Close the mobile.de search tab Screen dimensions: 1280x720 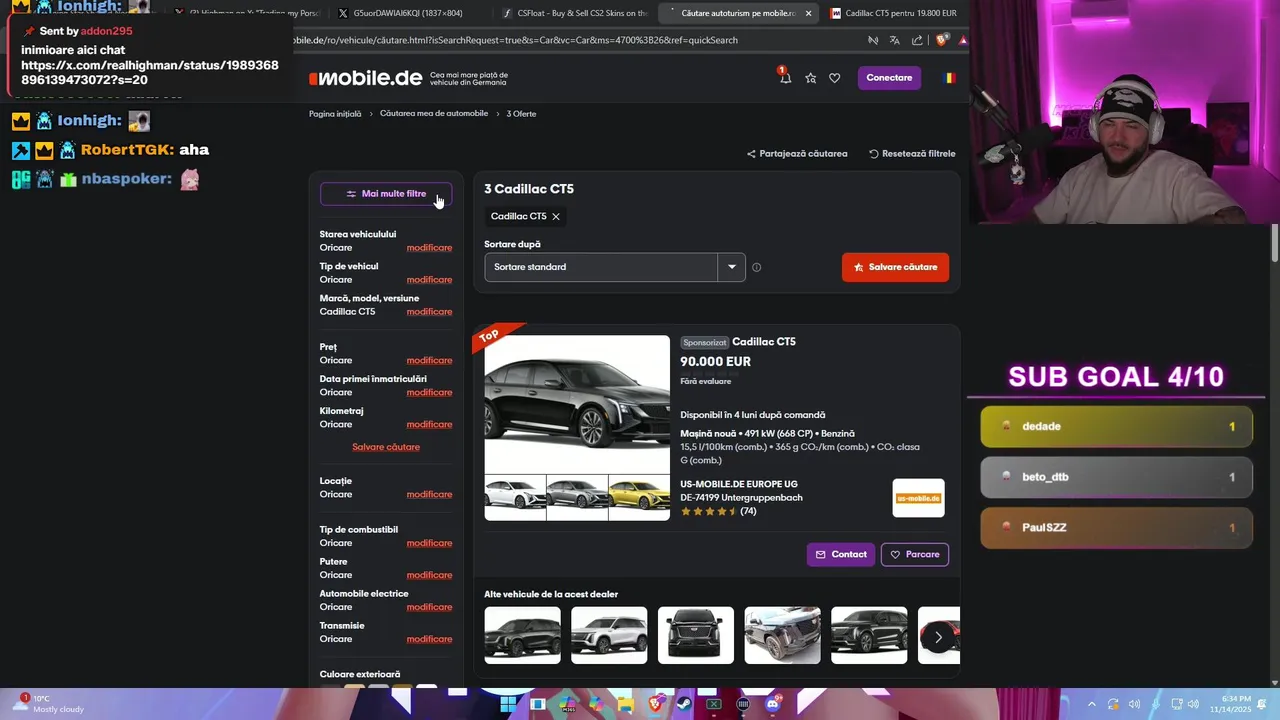tap(808, 13)
